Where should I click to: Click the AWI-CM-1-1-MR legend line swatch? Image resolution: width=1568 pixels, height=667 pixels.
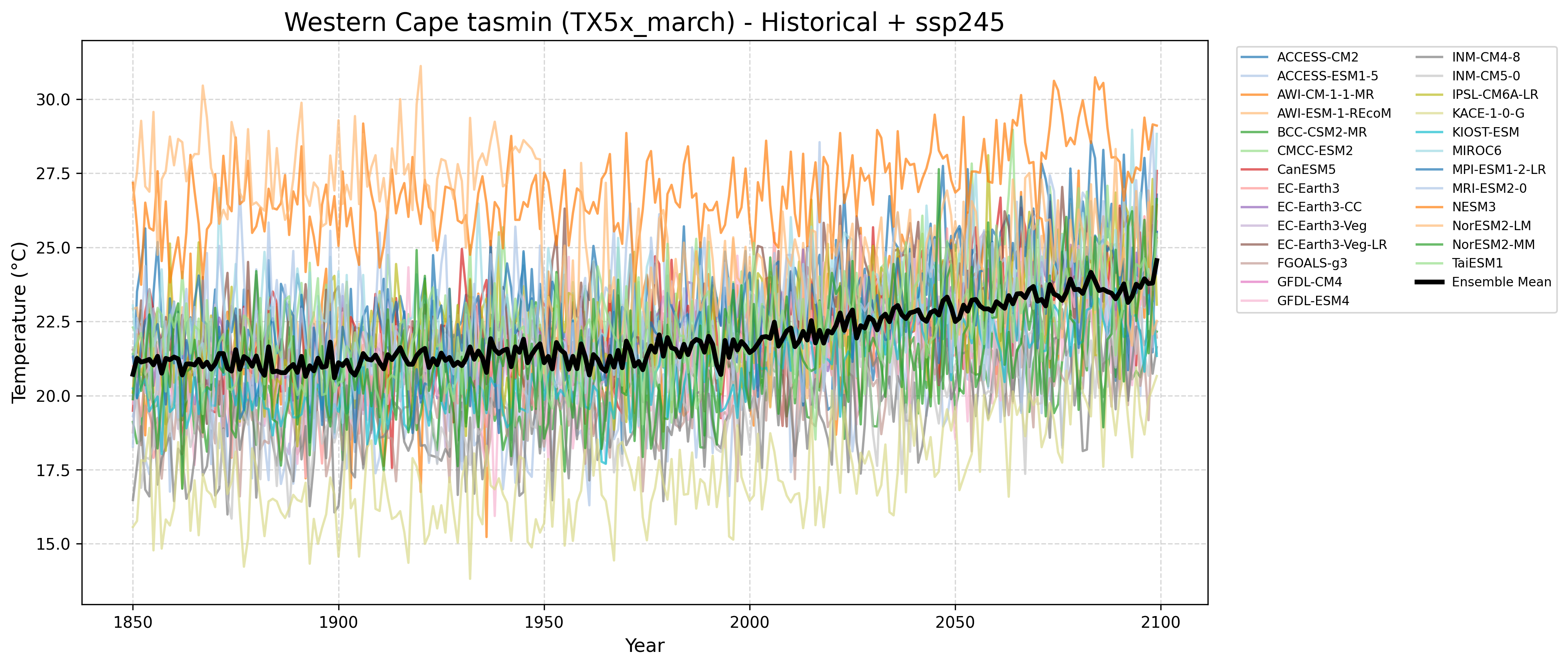point(1255,95)
